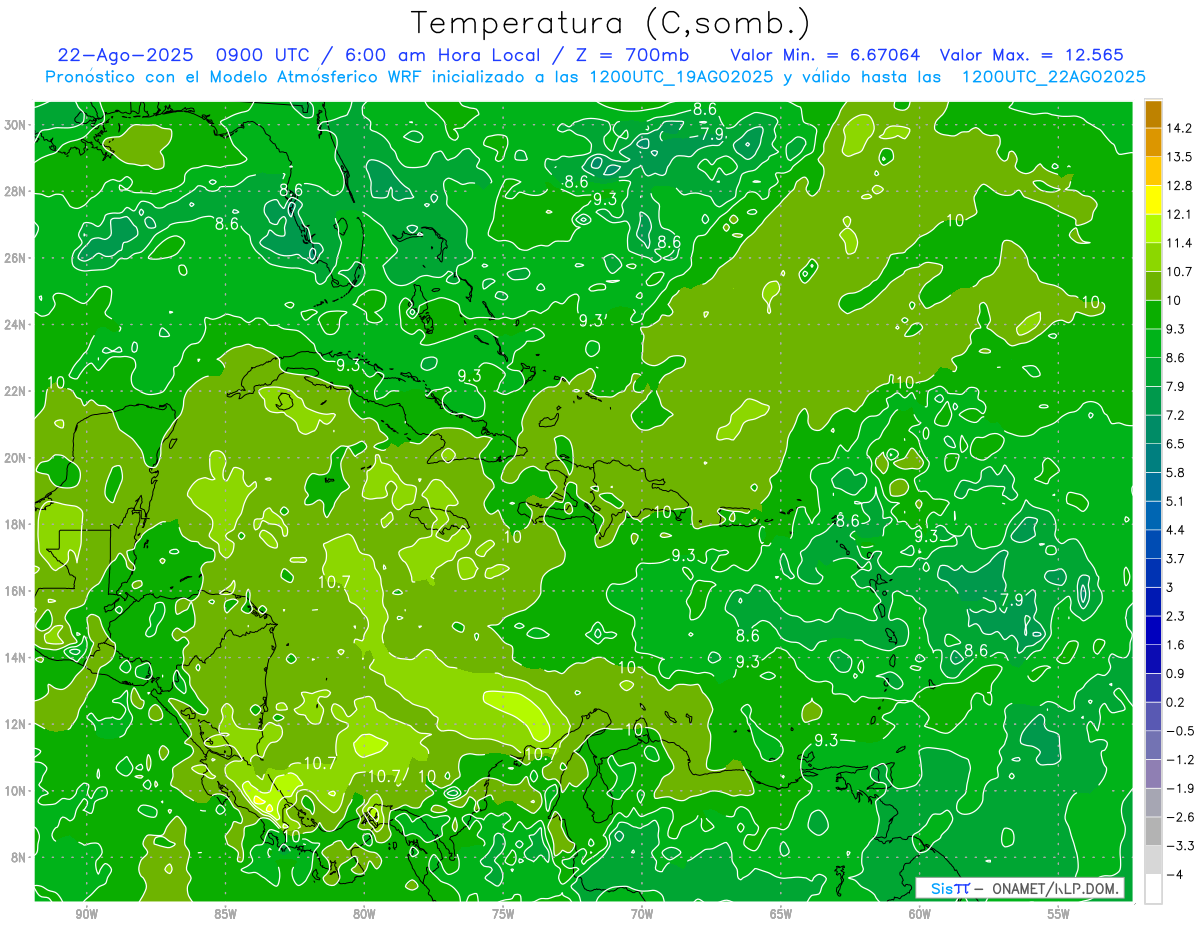This screenshot has width=1200, height=927.
Task: Click the 65W longitude axis label
Action: [x=781, y=914]
